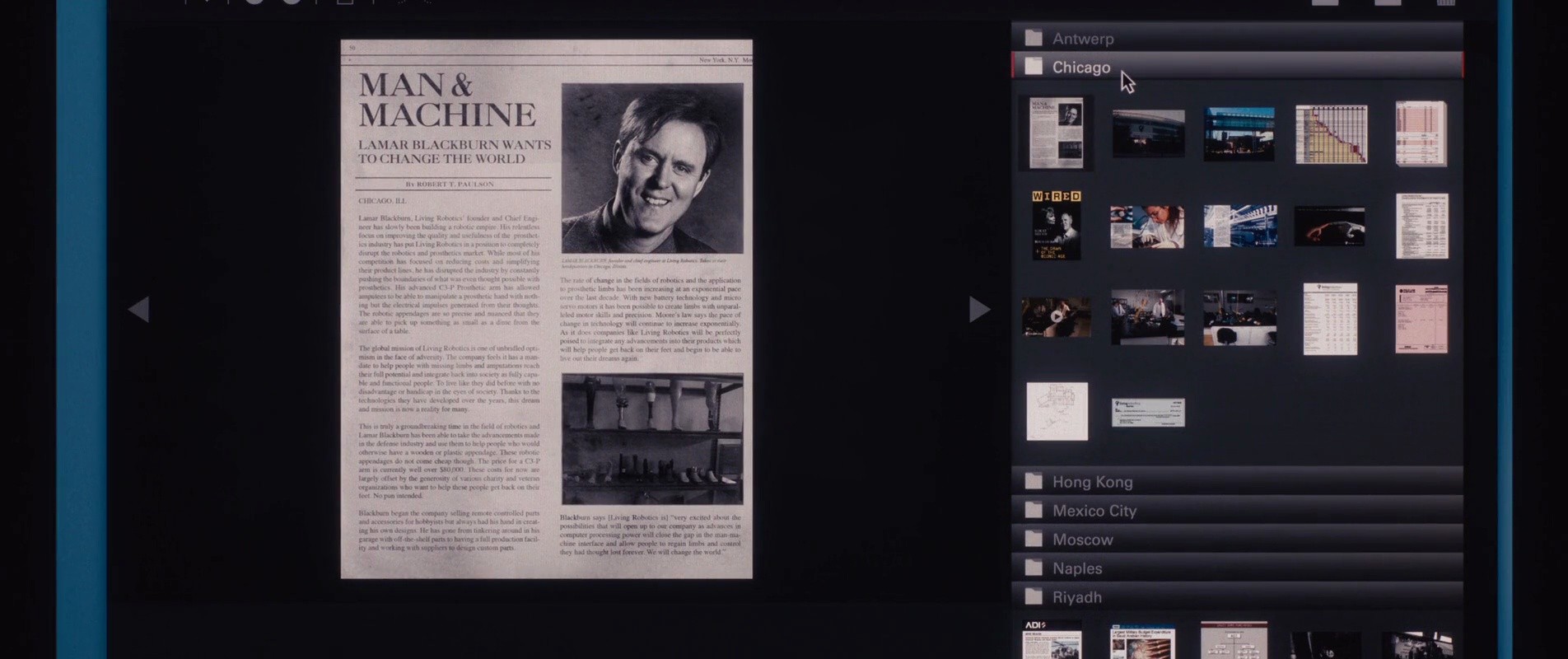Open the floor plan sketch thumbnail
The image size is (1568, 659).
click(1057, 411)
